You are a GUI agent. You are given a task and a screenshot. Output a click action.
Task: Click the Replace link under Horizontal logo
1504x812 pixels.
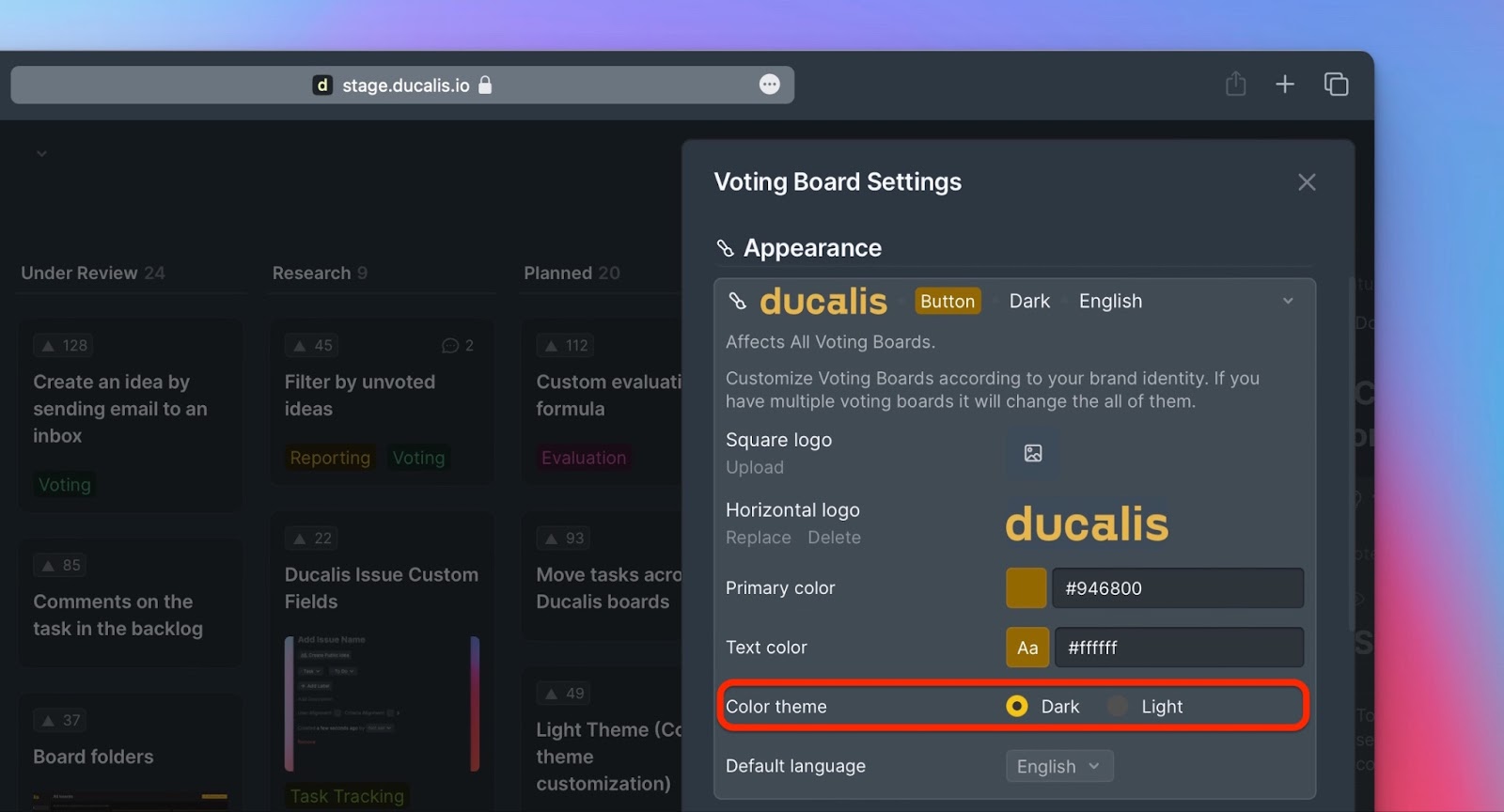758,538
